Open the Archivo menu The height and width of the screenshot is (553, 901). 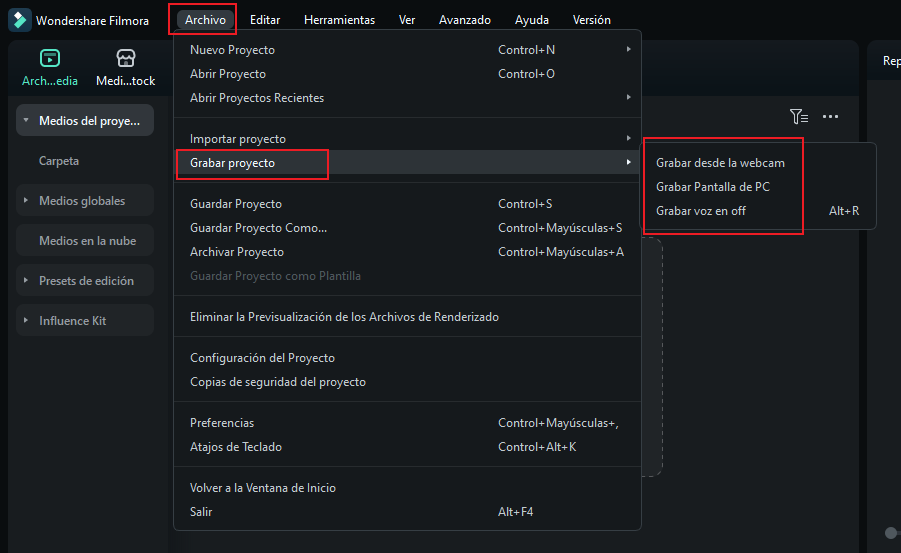click(205, 20)
